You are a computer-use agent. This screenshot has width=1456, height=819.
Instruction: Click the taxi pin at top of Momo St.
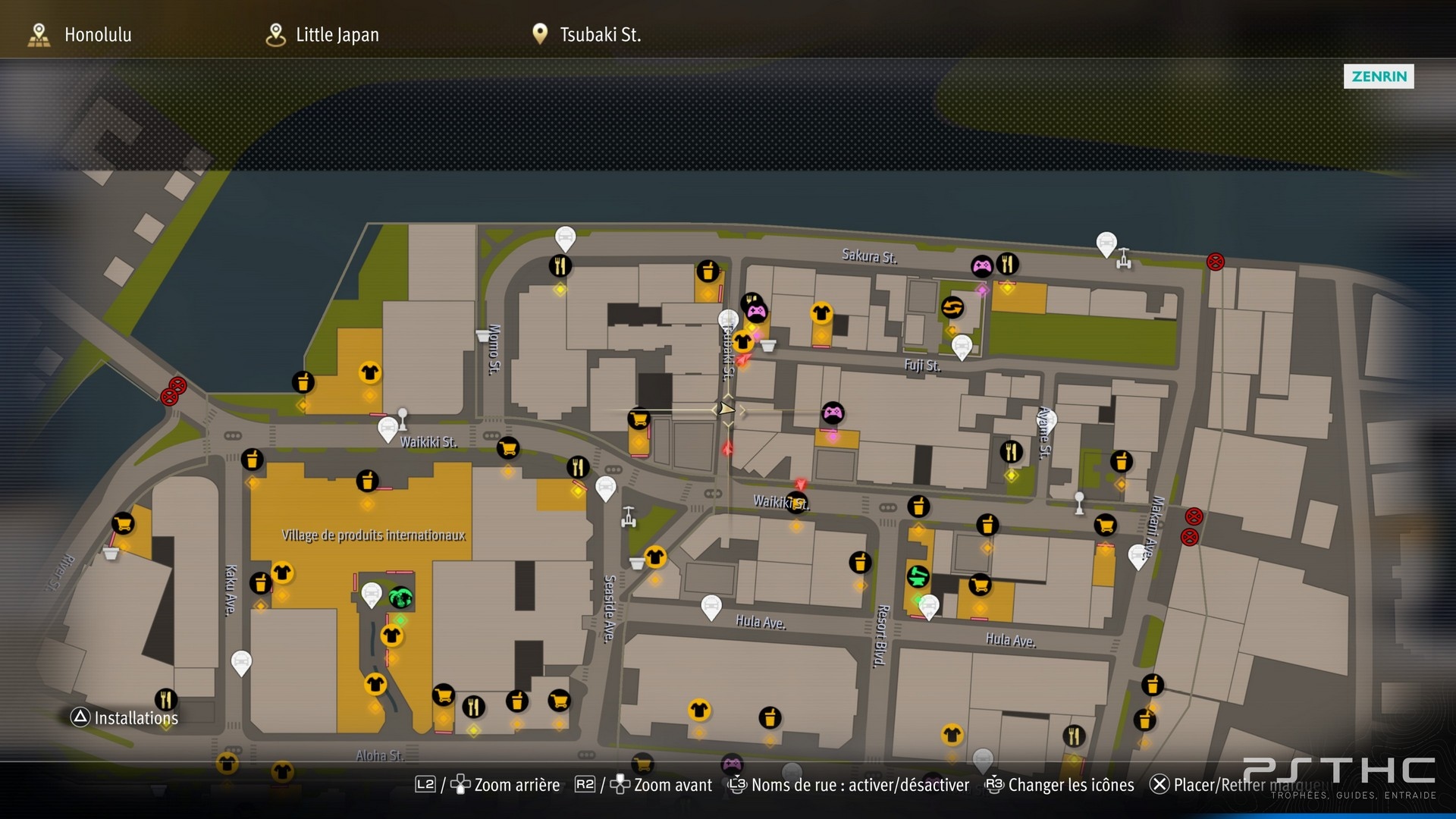(565, 238)
